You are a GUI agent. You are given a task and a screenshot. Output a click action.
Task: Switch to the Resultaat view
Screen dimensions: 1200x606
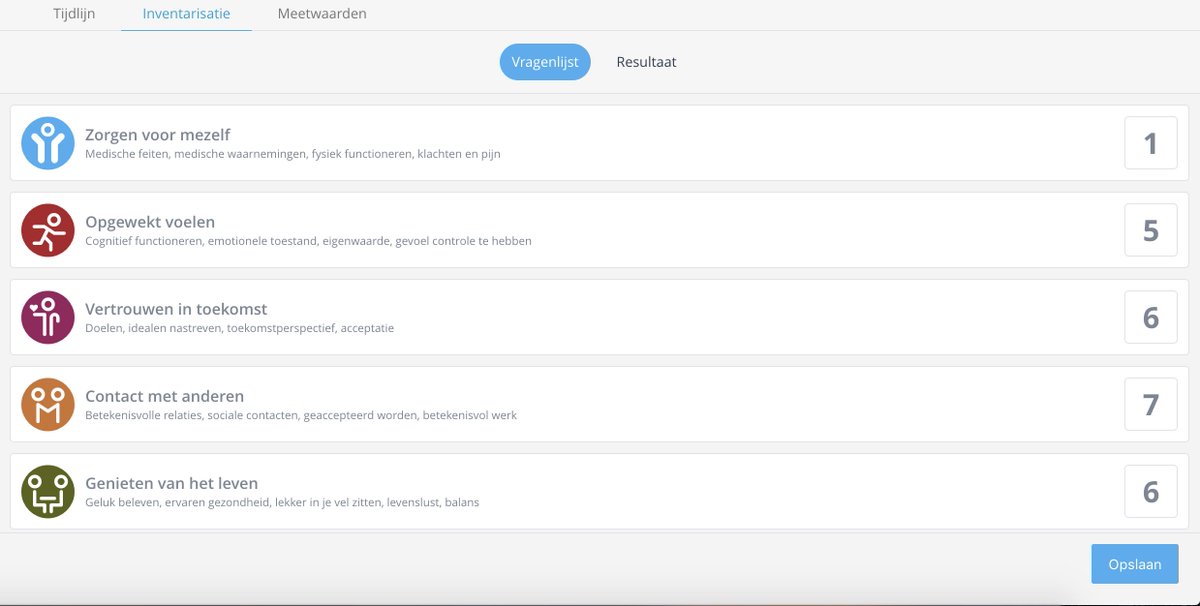(646, 62)
